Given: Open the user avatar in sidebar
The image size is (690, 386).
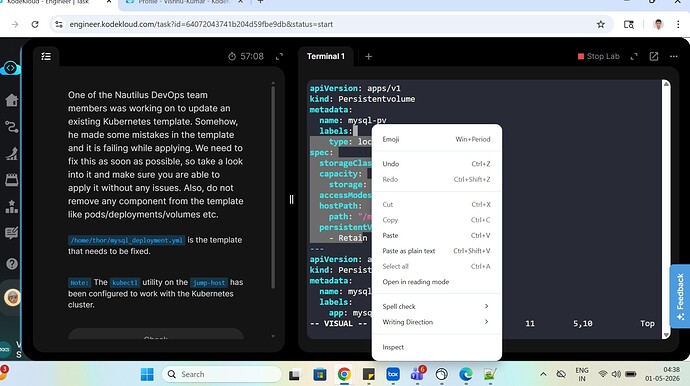Looking at the screenshot, I should click(x=12, y=297).
